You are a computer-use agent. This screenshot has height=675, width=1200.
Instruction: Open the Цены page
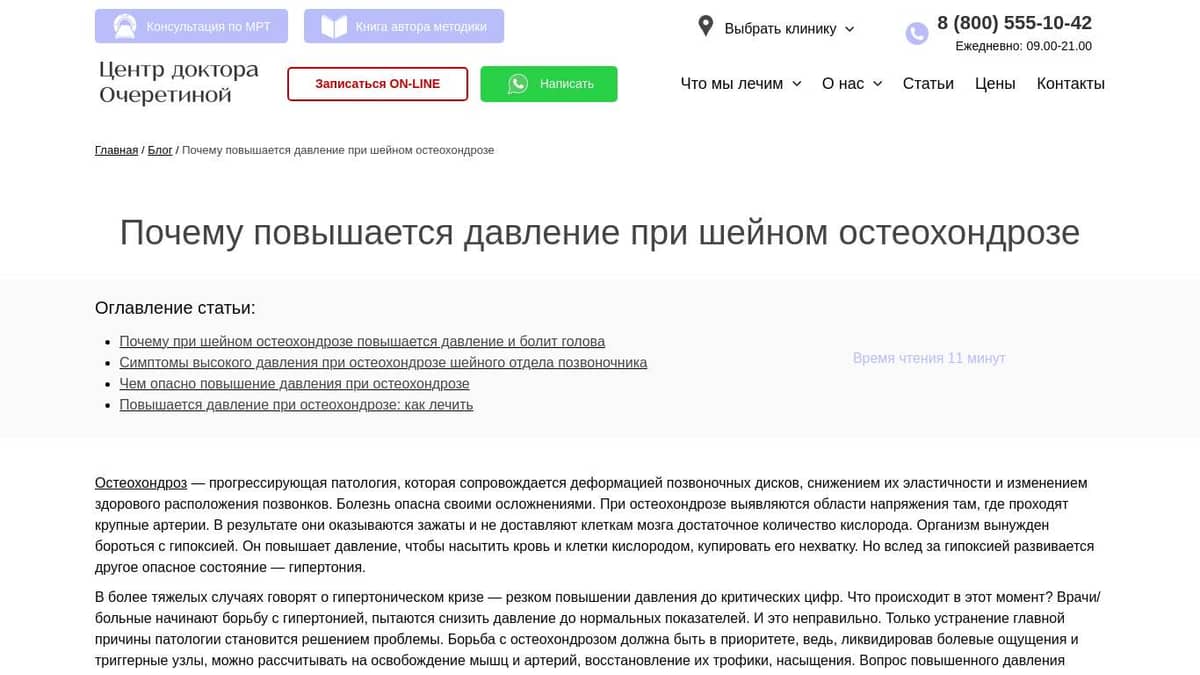[994, 84]
